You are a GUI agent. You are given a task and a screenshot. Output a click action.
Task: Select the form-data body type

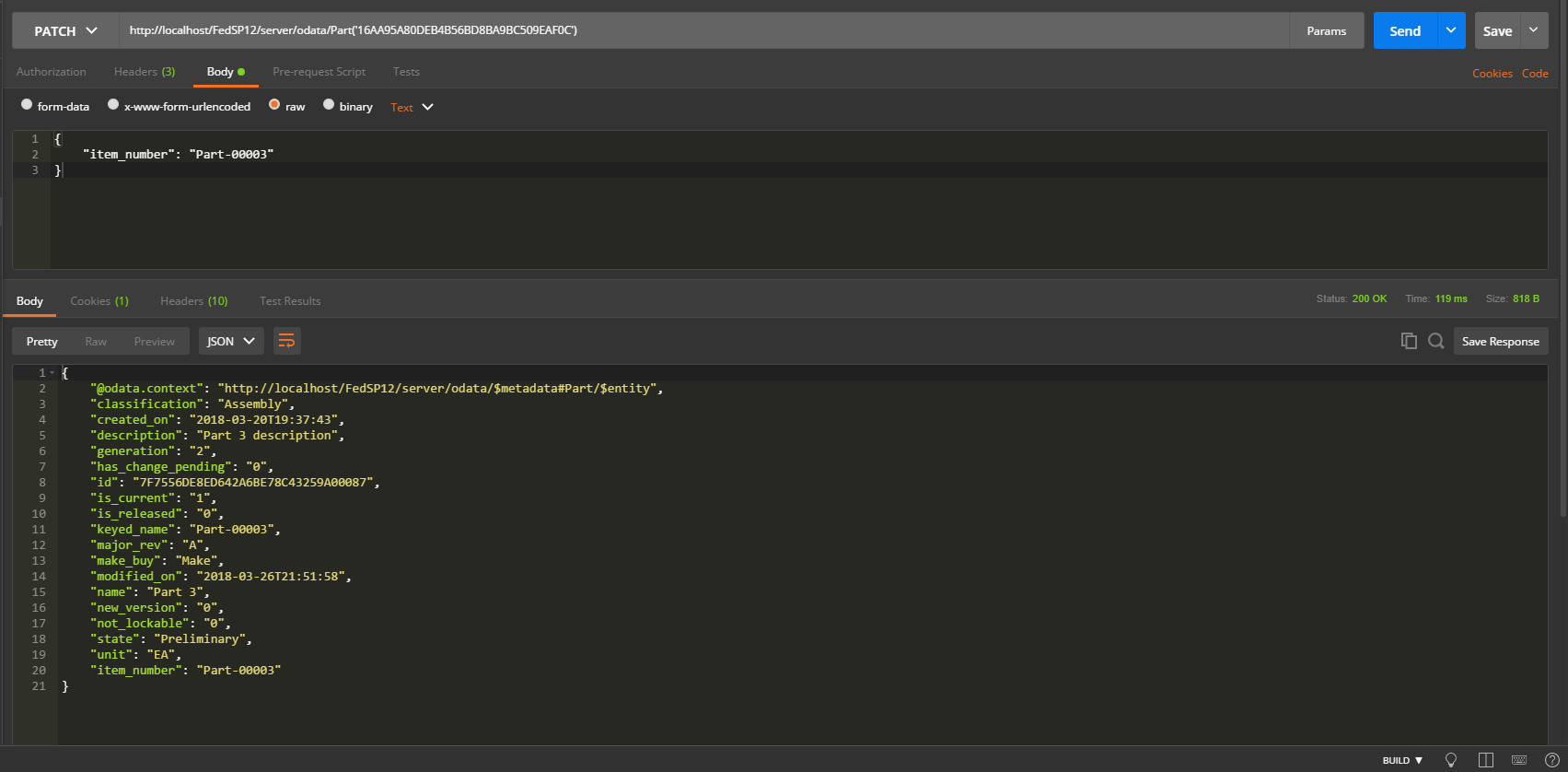point(28,105)
